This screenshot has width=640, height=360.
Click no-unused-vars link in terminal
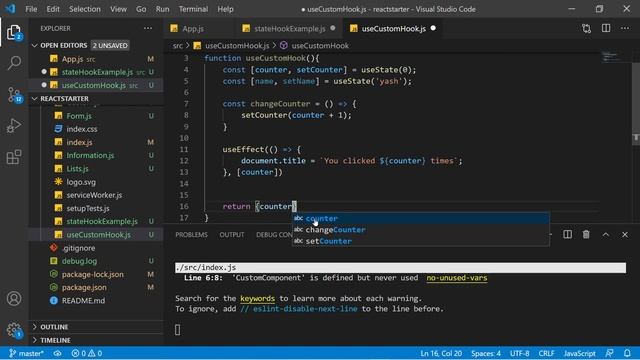click(457, 278)
